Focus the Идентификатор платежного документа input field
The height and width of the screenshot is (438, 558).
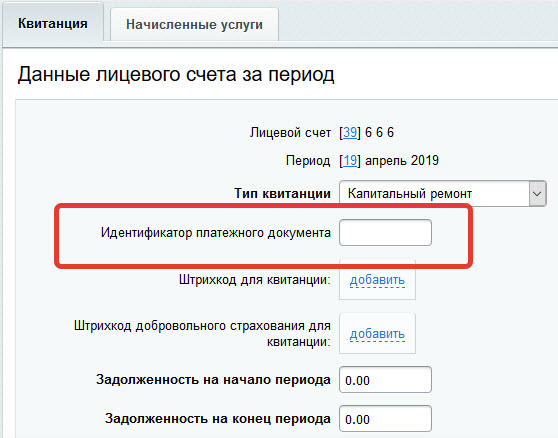[385, 233]
